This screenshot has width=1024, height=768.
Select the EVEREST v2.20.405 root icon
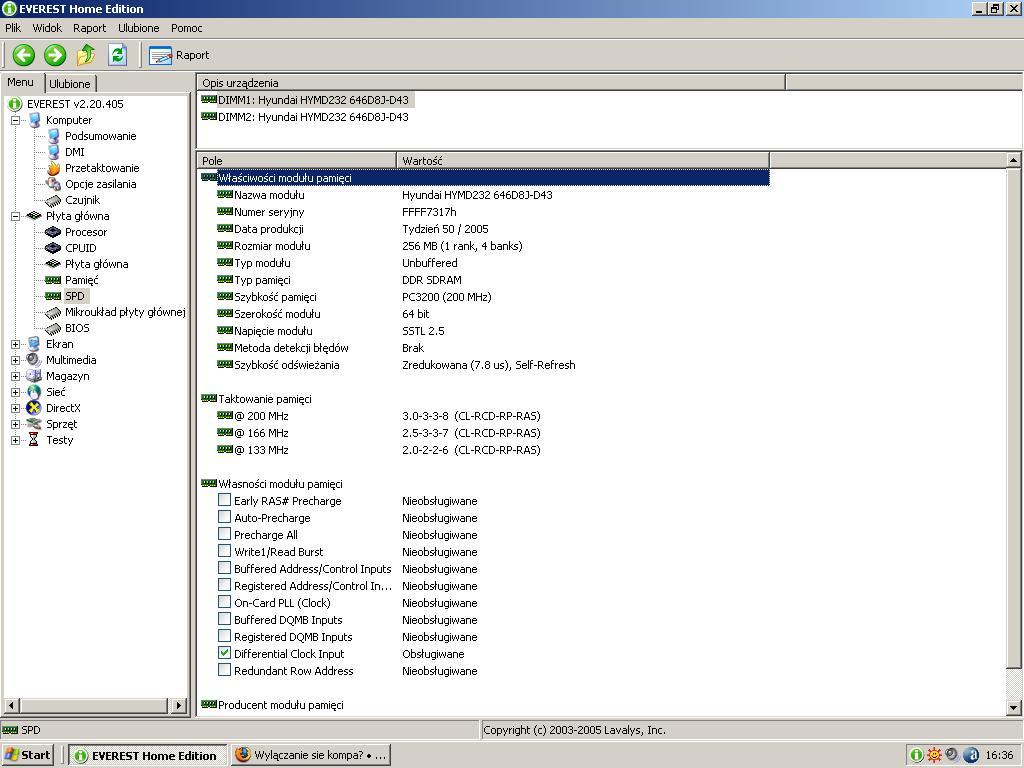(x=15, y=104)
